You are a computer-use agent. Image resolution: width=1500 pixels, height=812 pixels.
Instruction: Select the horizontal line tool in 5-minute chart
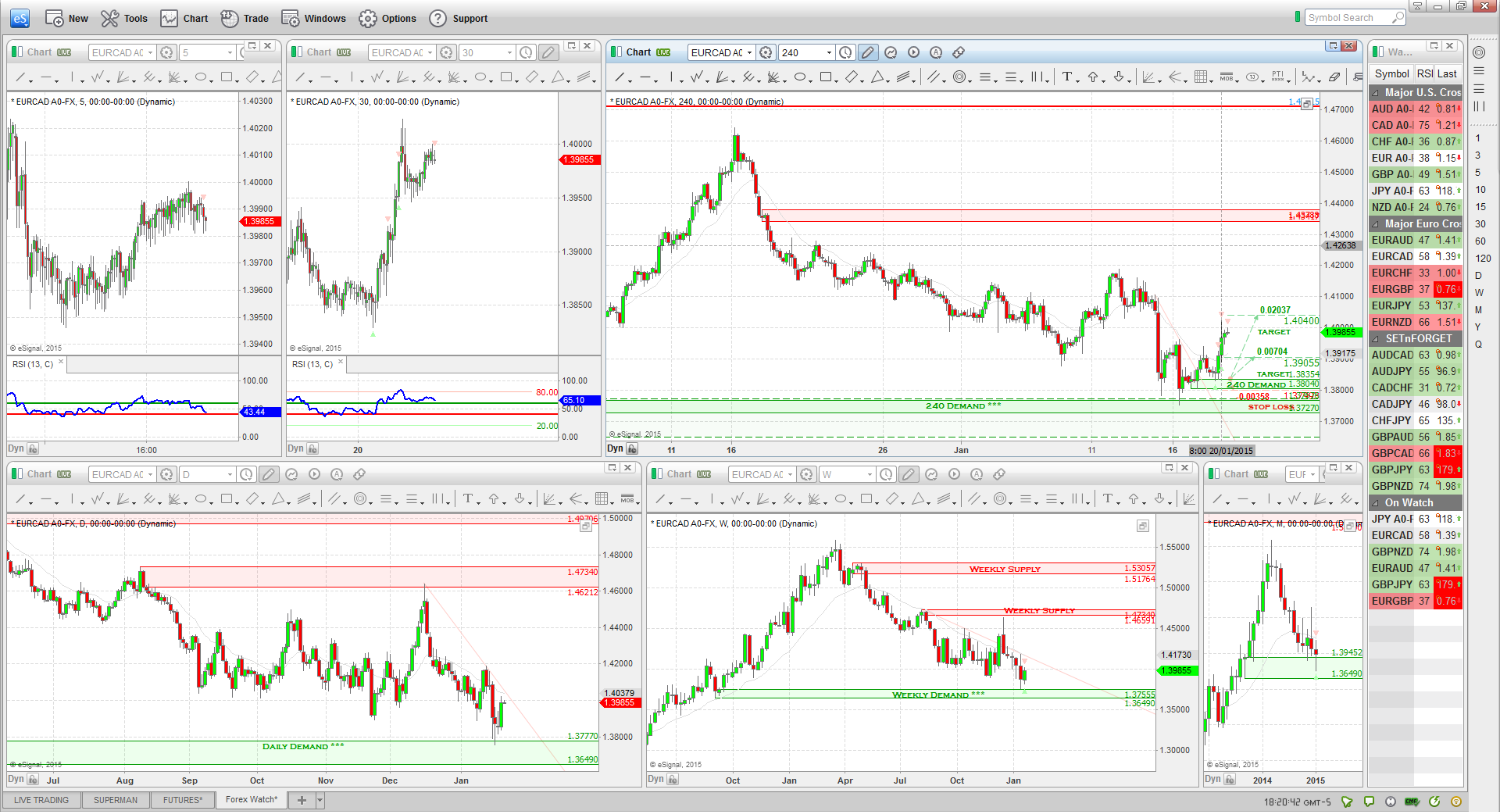[x=46, y=77]
